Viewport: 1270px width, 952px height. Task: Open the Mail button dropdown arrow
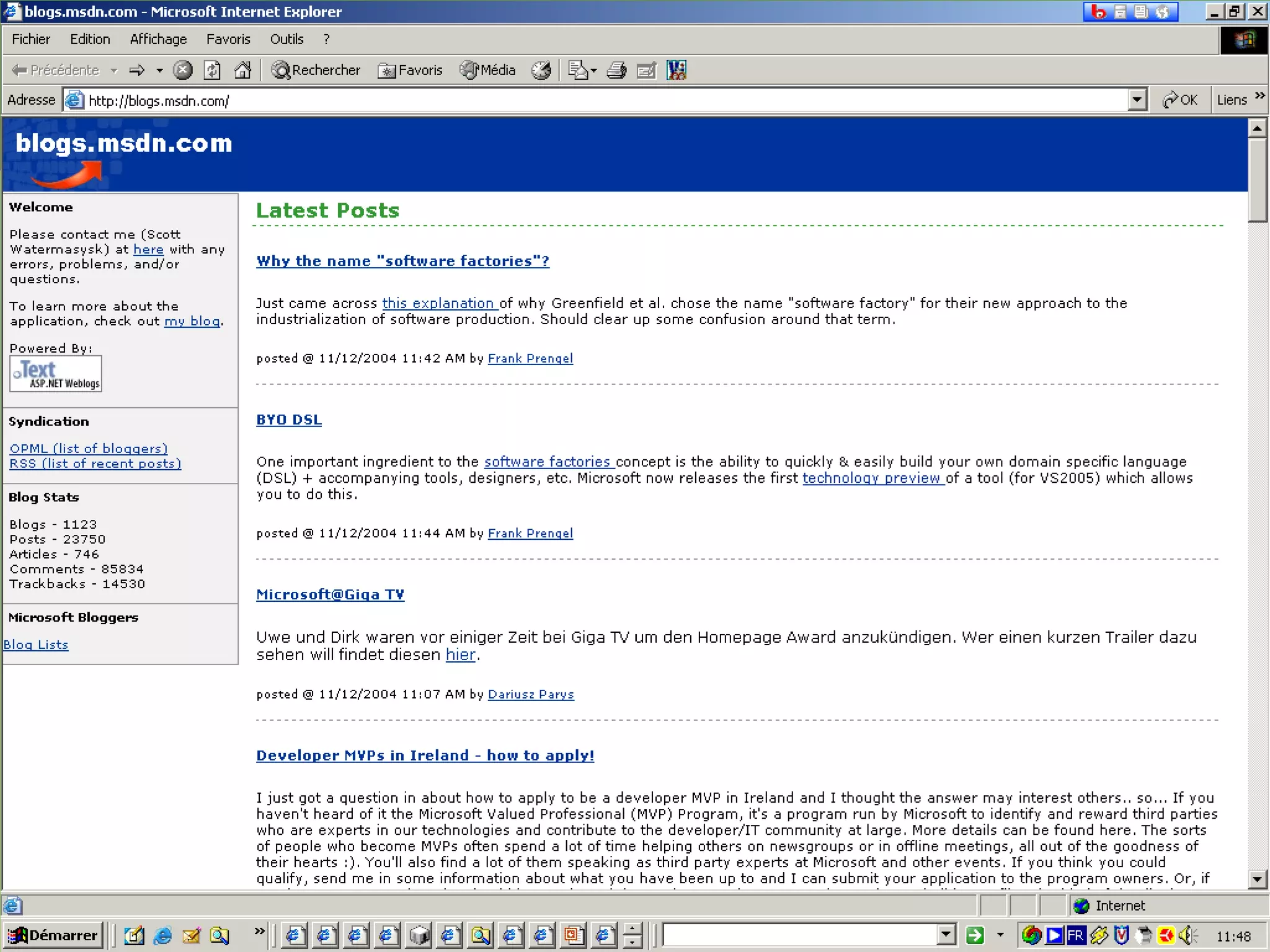tap(593, 71)
